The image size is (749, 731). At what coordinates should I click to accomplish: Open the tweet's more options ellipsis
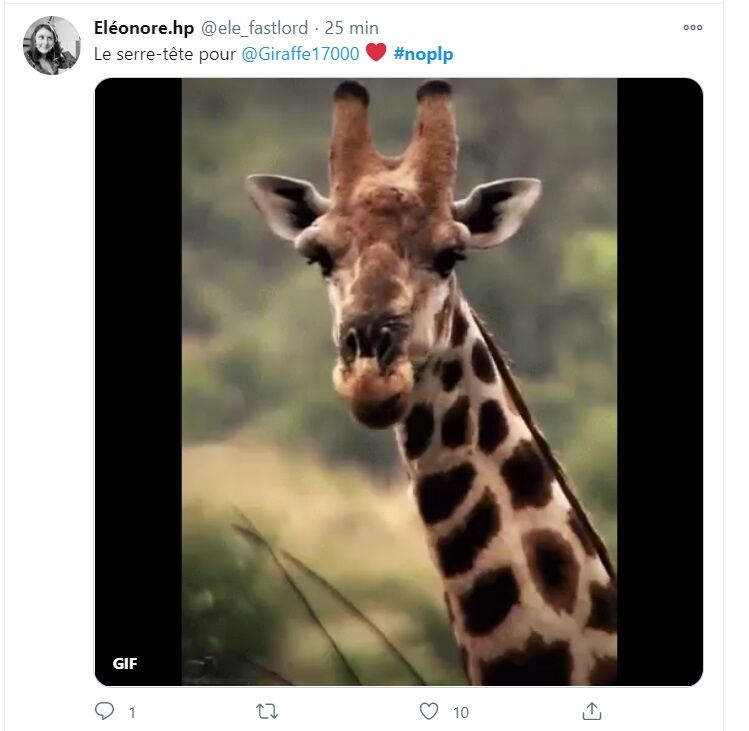click(693, 27)
